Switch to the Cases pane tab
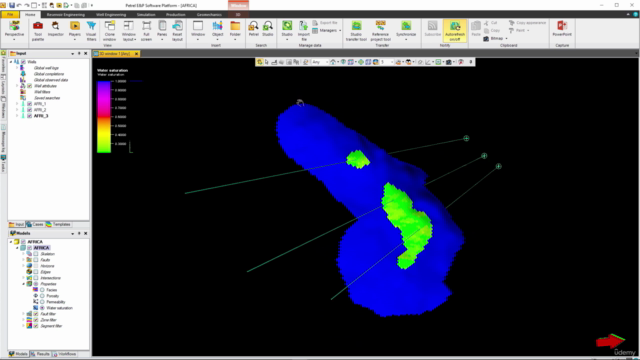640x360 pixels. [35, 224]
